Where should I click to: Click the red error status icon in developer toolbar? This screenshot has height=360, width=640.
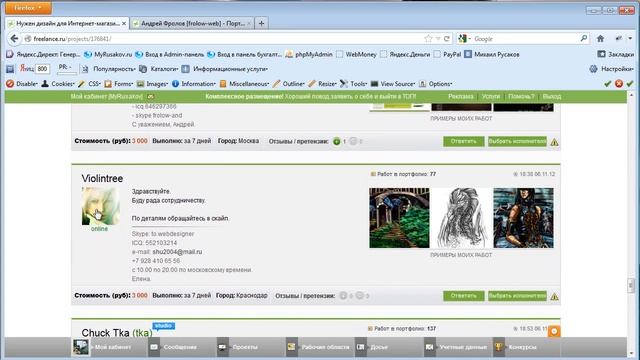(619, 84)
